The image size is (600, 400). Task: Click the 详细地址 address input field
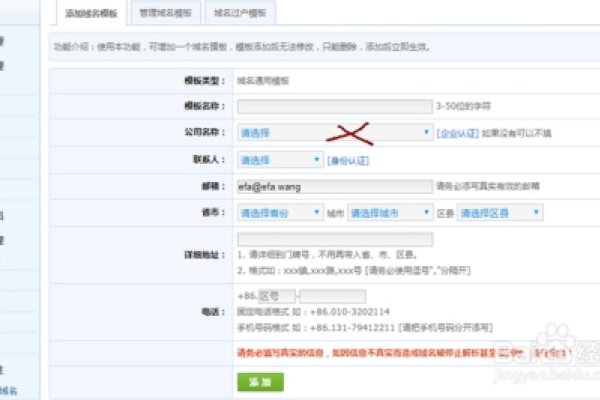point(335,239)
